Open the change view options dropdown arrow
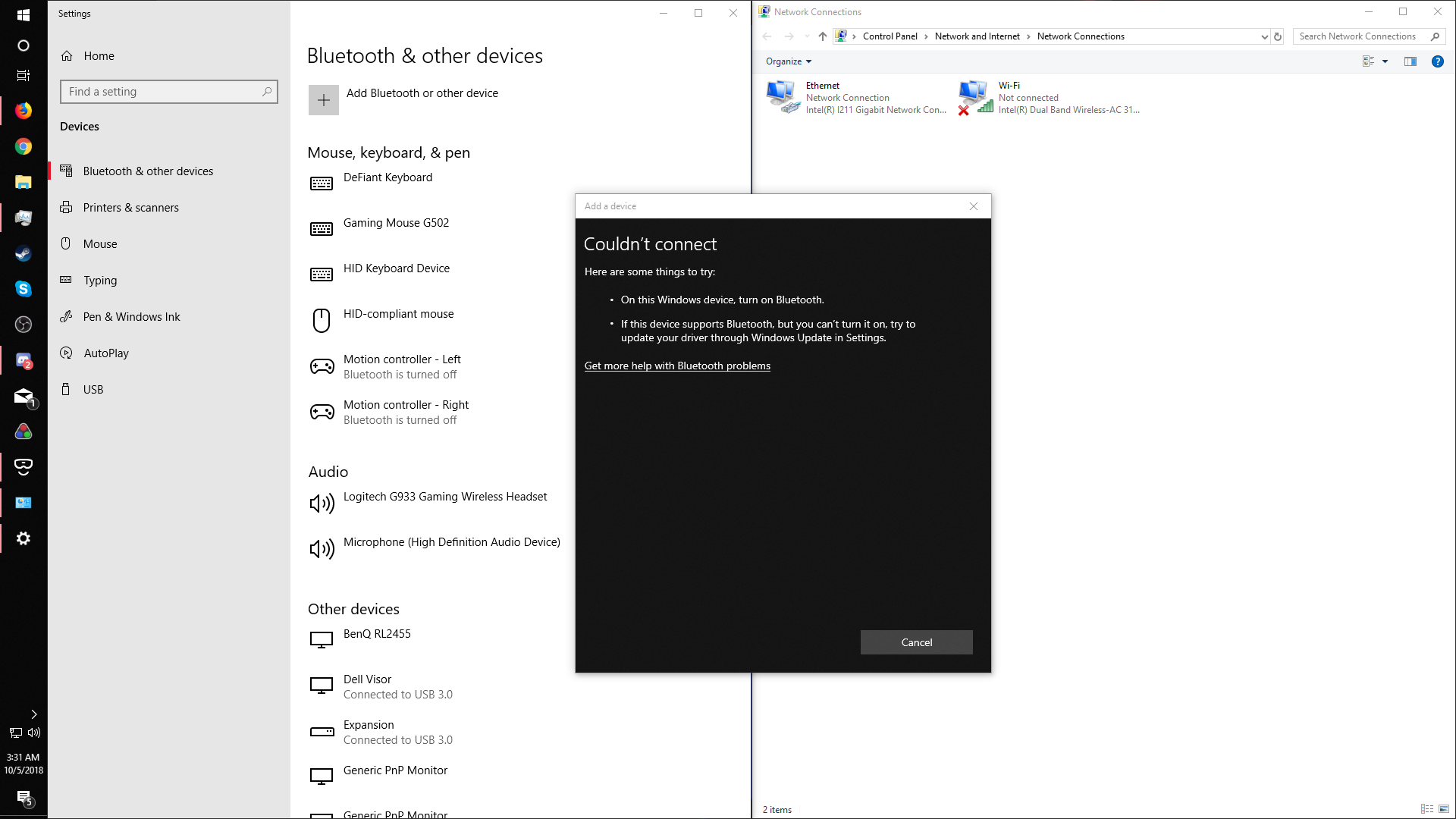 [x=1385, y=61]
